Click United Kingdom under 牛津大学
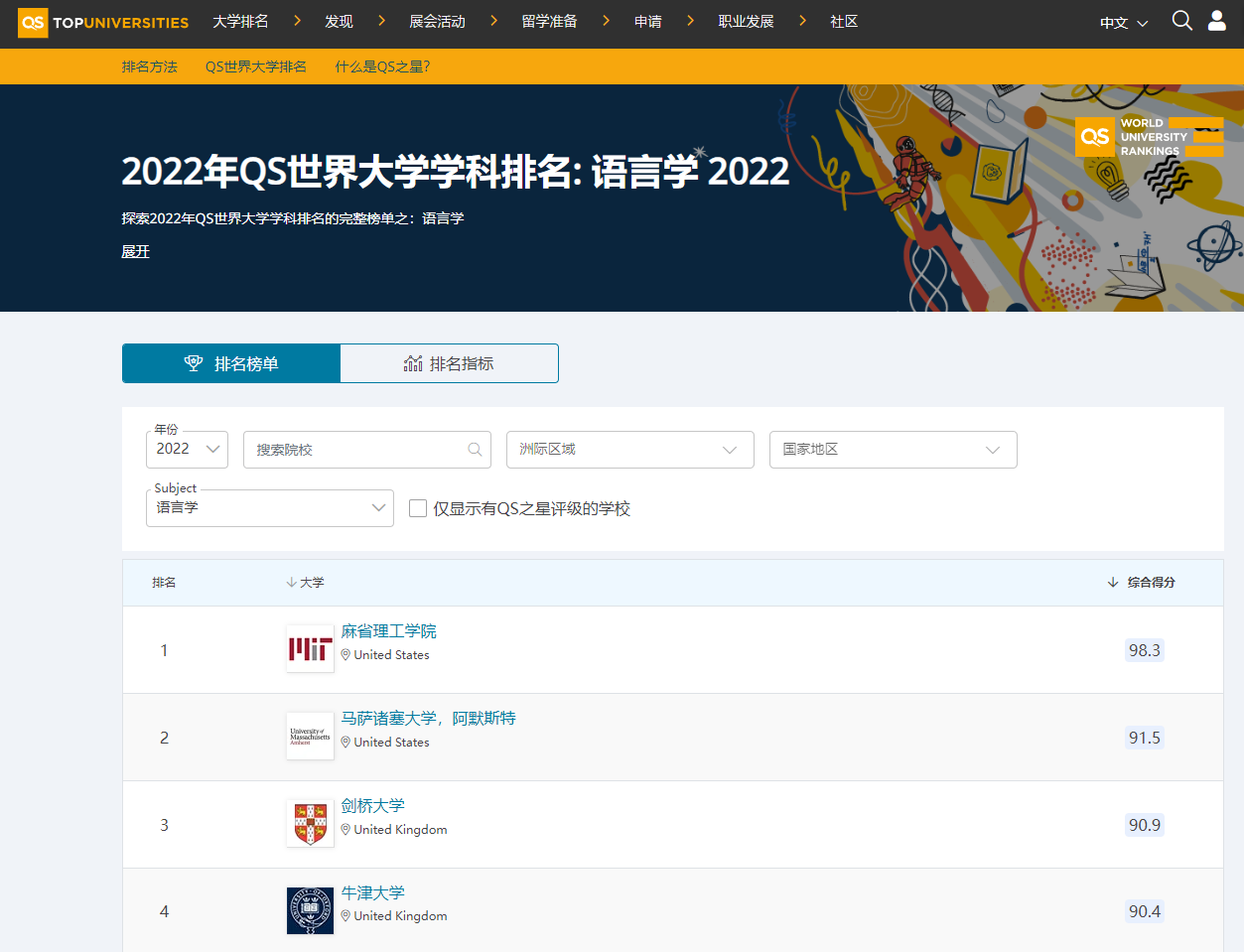The height and width of the screenshot is (952, 1244). [x=401, y=916]
